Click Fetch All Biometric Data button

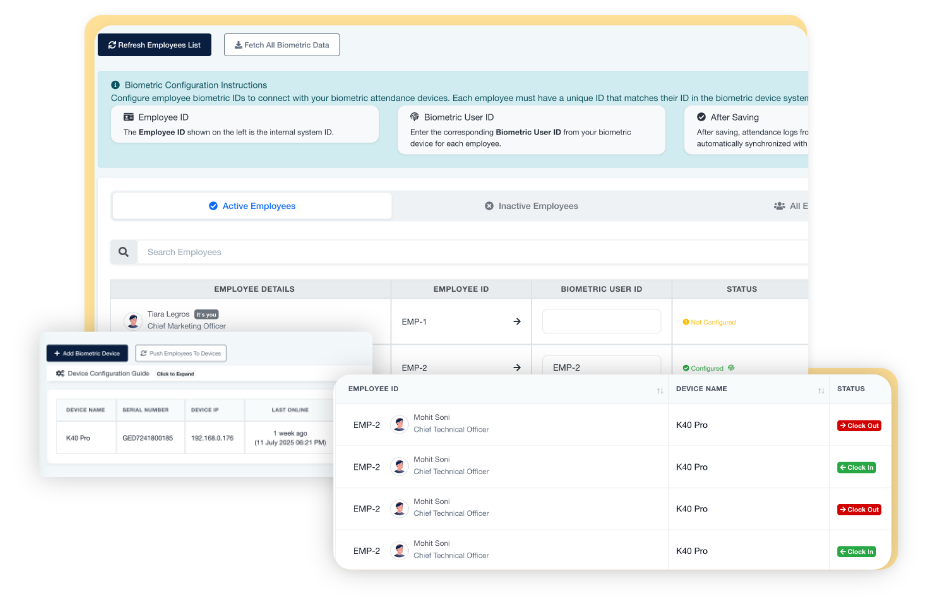(x=281, y=45)
